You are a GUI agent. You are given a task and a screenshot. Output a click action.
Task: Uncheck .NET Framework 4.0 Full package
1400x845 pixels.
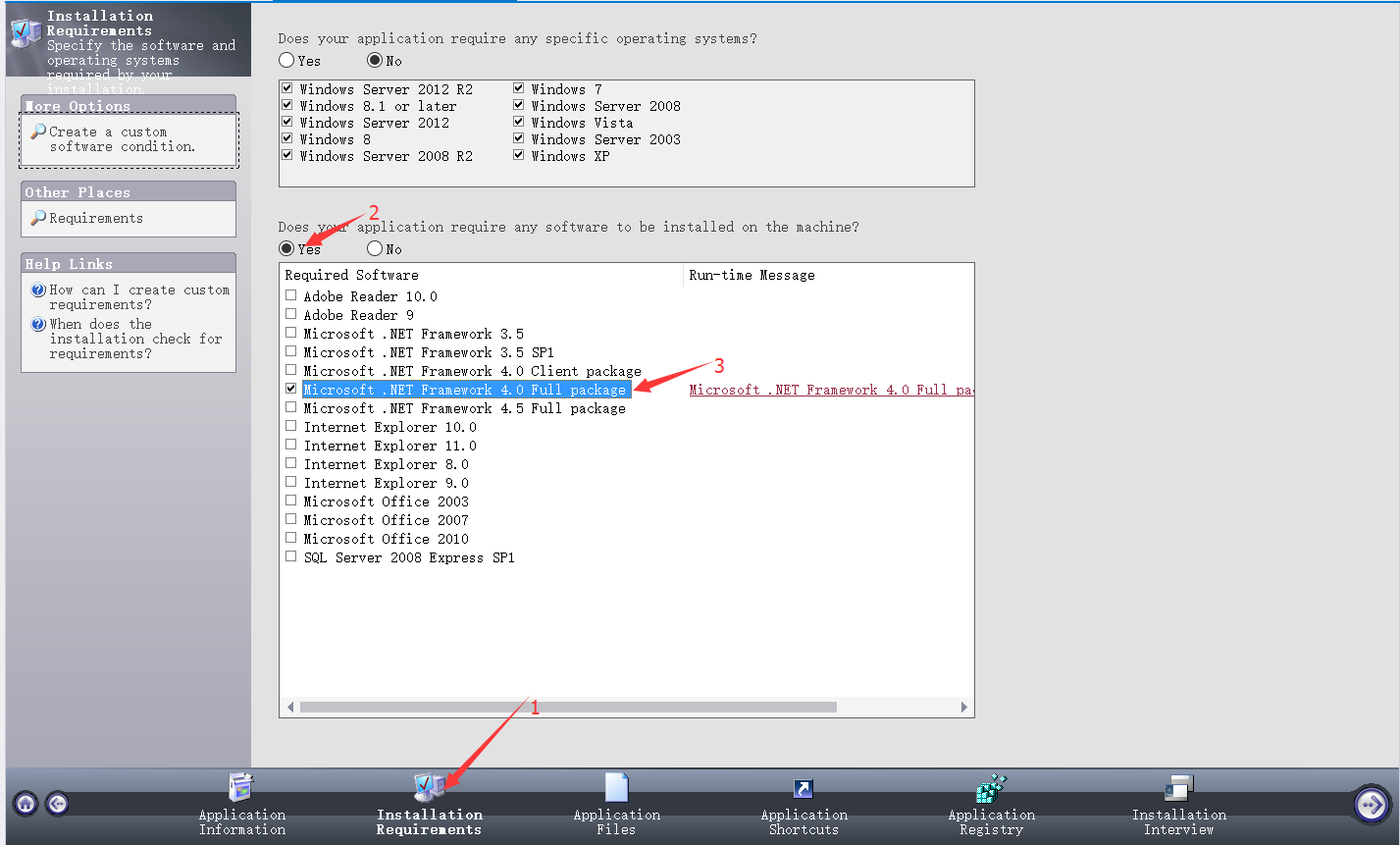pos(291,389)
